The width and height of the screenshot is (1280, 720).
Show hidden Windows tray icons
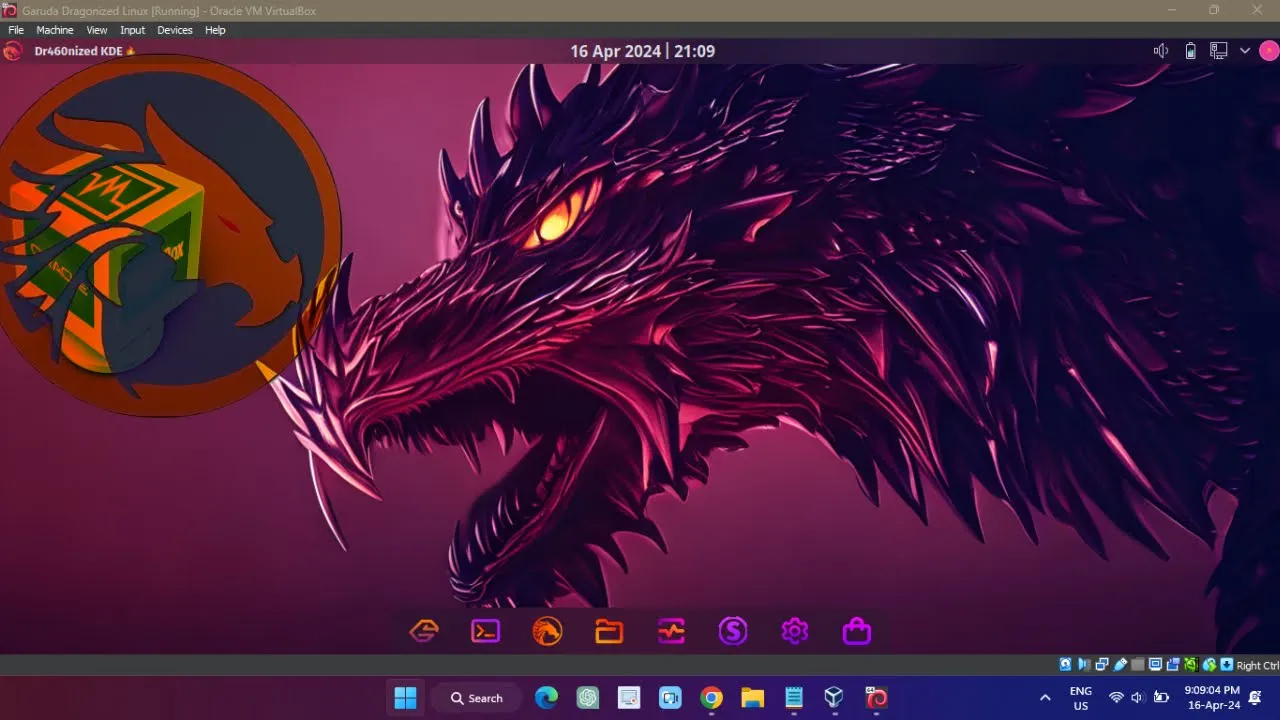[x=1045, y=698]
